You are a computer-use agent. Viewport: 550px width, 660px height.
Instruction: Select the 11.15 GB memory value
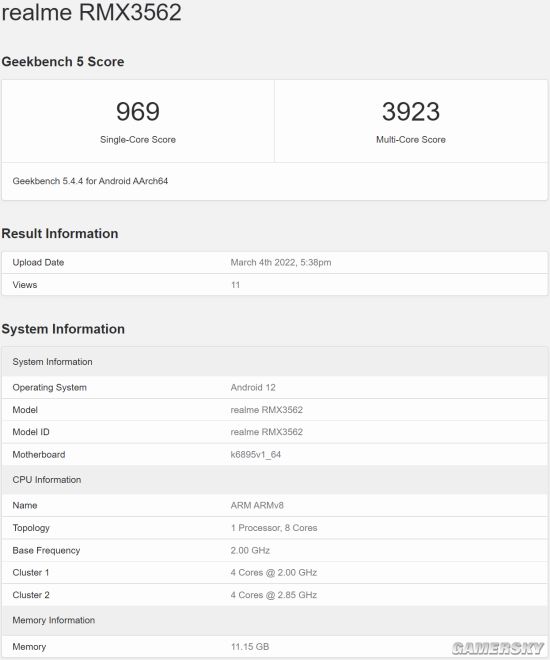pos(250,647)
